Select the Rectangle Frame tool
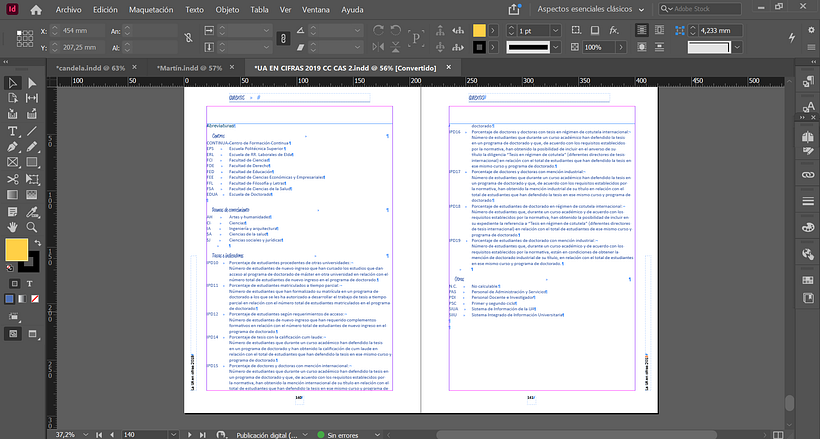The width and height of the screenshot is (820, 439). click(13, 163)
